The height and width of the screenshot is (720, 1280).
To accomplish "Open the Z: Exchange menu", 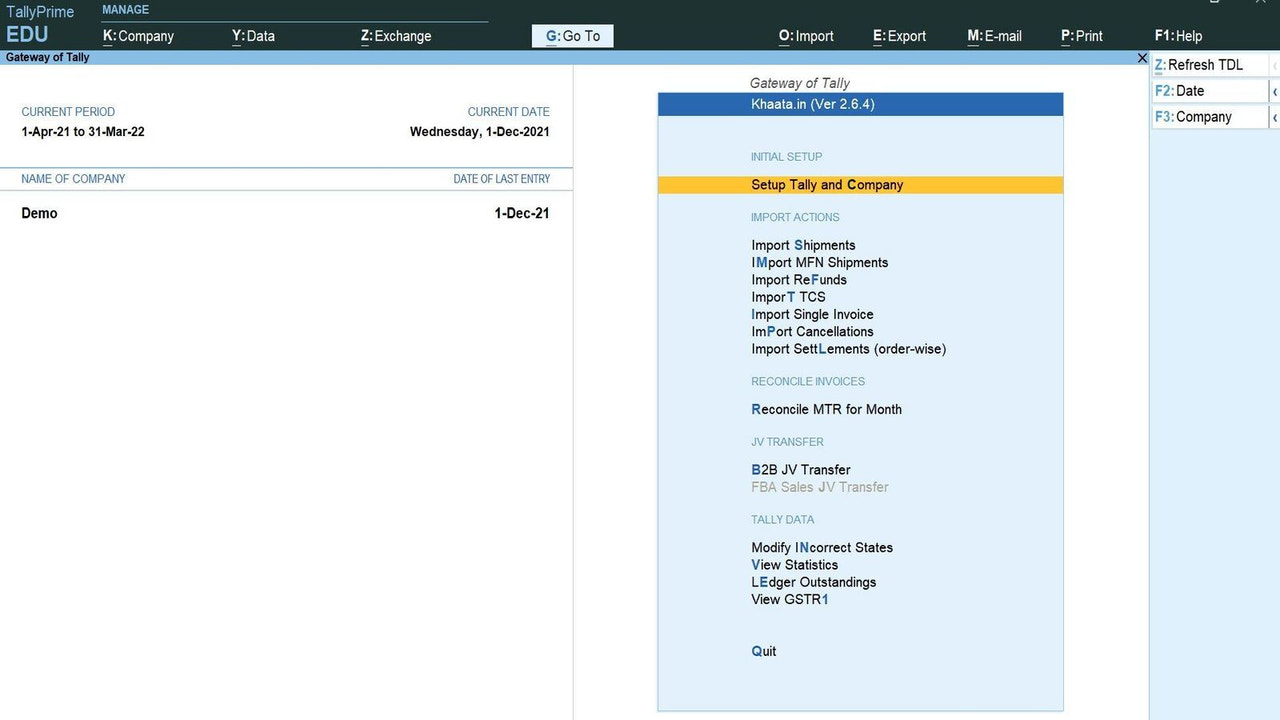I will pos(393,36).
